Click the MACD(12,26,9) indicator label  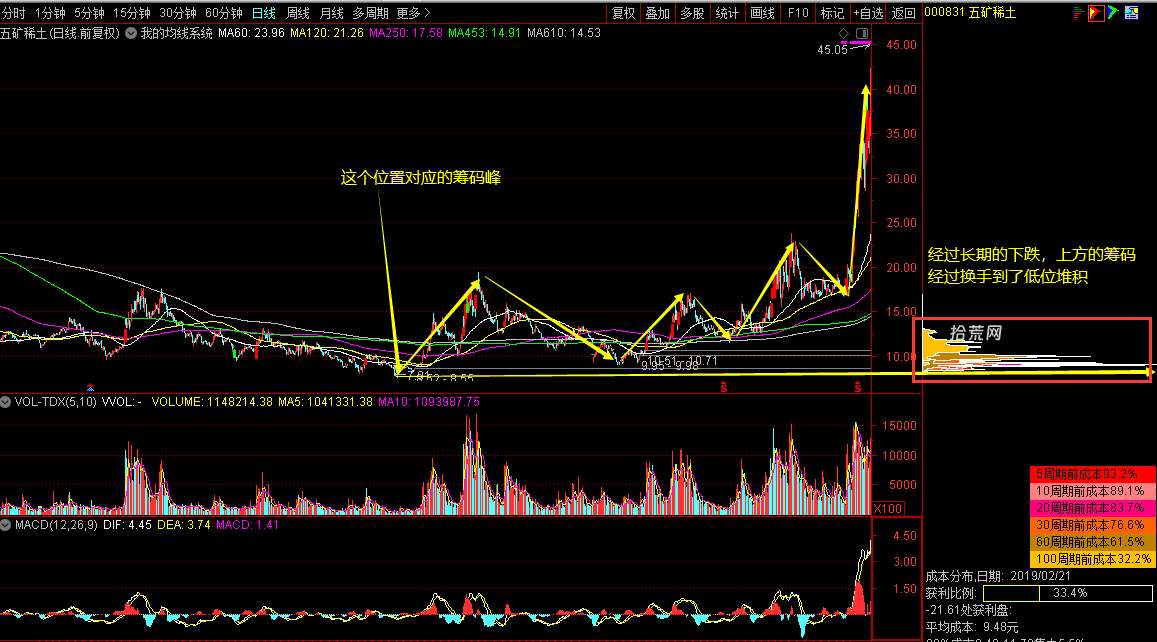point(56,525)
